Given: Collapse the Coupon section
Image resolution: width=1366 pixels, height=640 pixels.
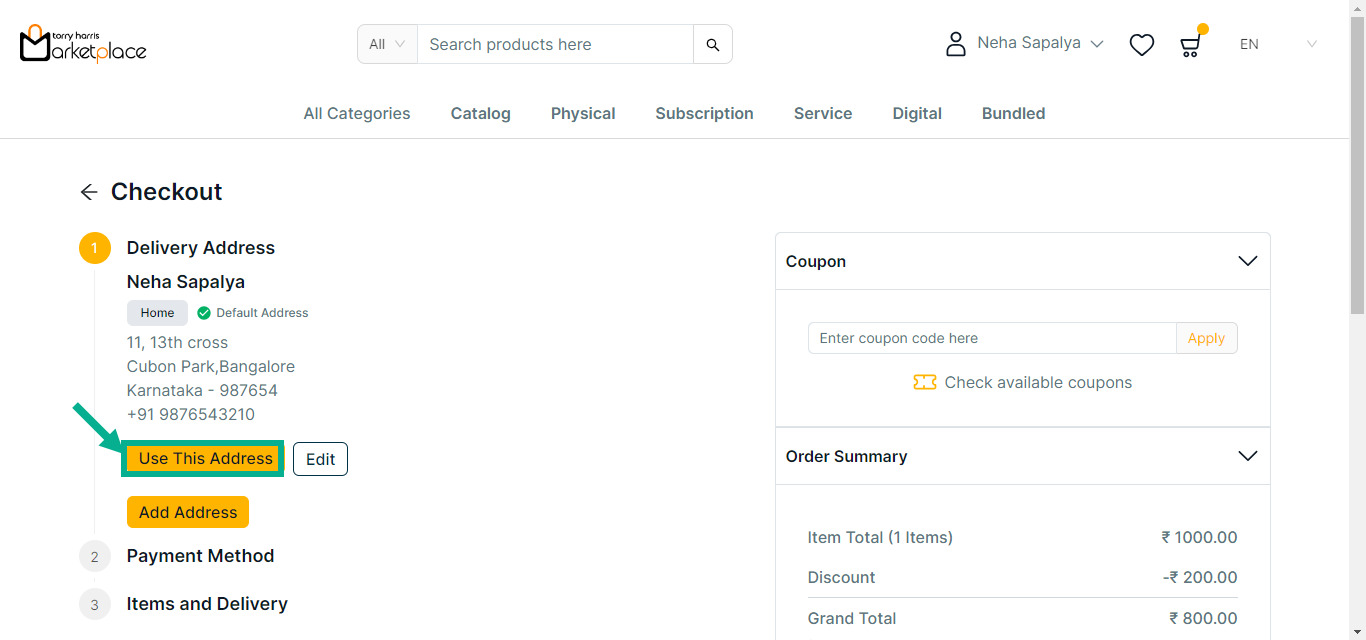Looking at the screenshot, I should [1247, 261].
